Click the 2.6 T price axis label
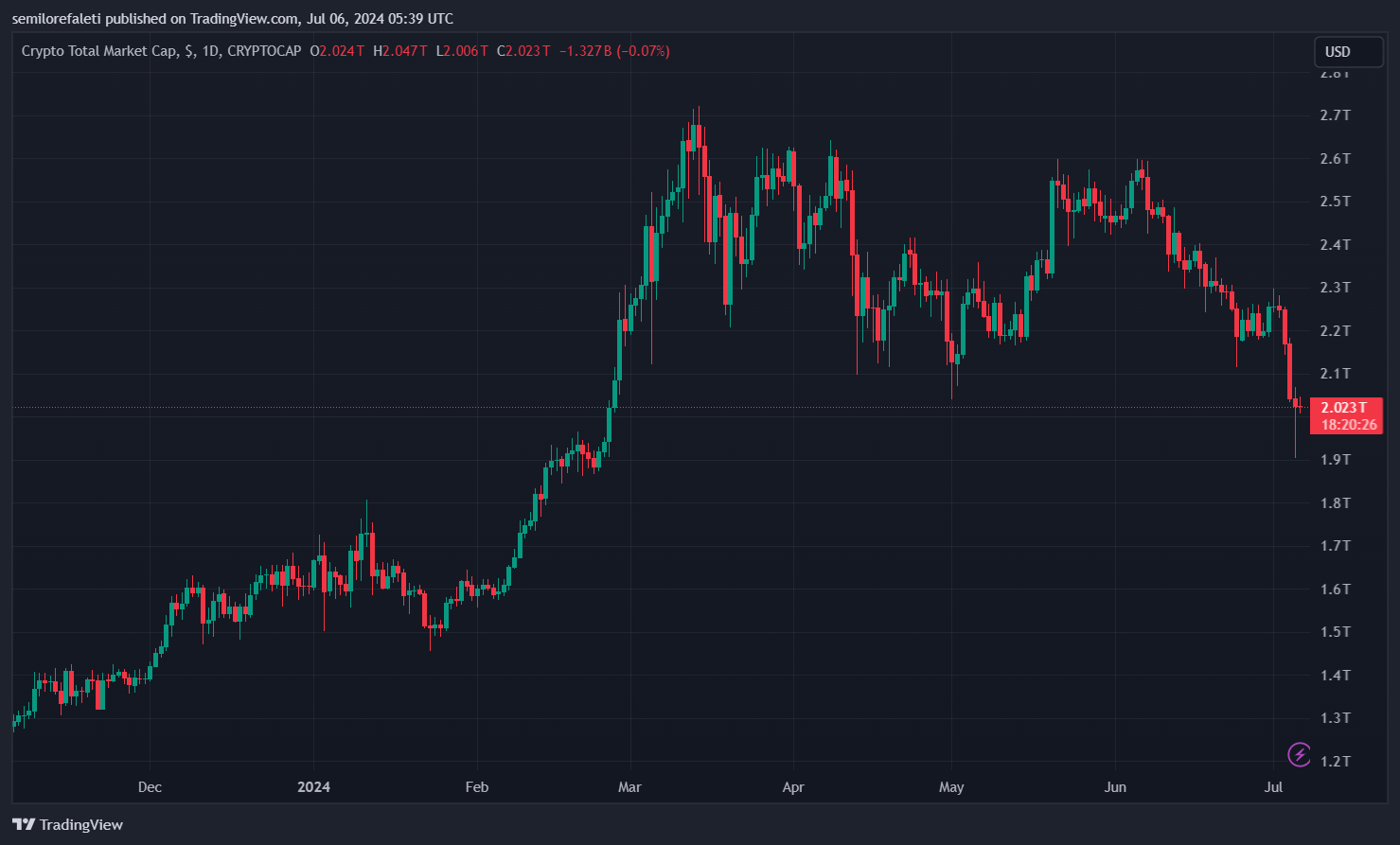 pos(1336,159)
